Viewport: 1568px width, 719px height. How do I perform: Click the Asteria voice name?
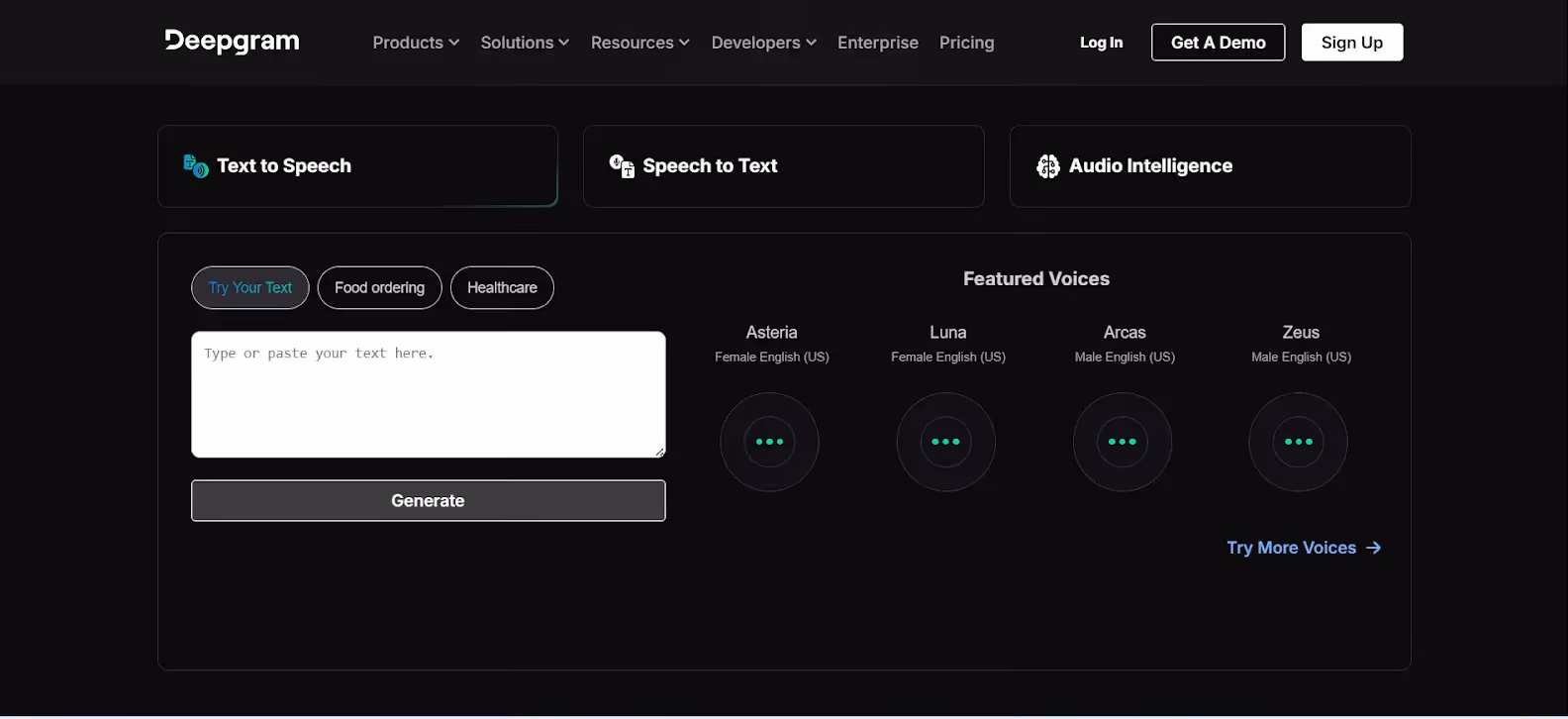[x=772, y=333]
